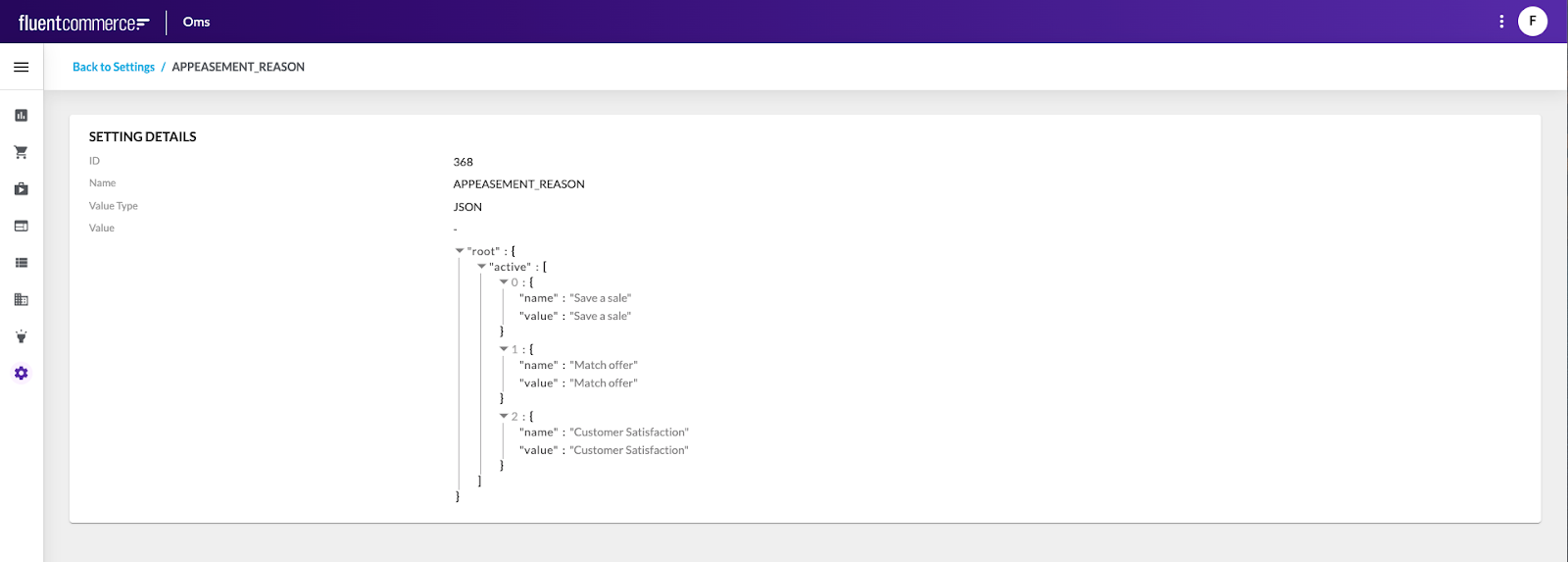Collapse the "active" array node

[481, 267]
